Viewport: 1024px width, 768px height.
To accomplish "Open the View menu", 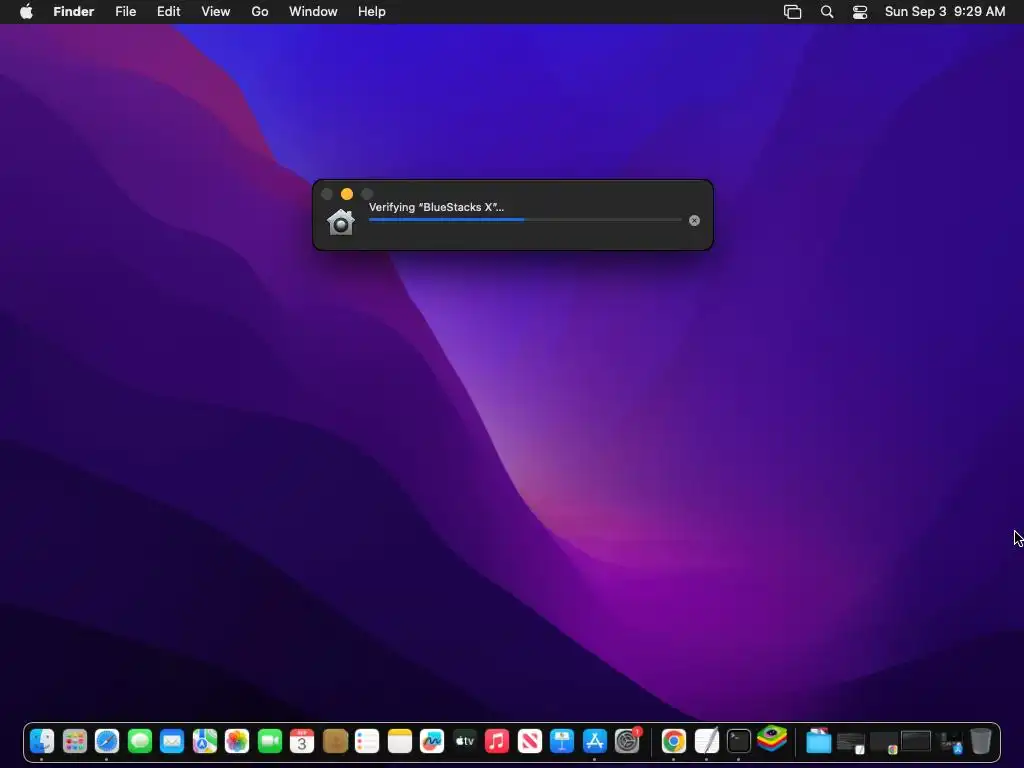I will 216,12.
